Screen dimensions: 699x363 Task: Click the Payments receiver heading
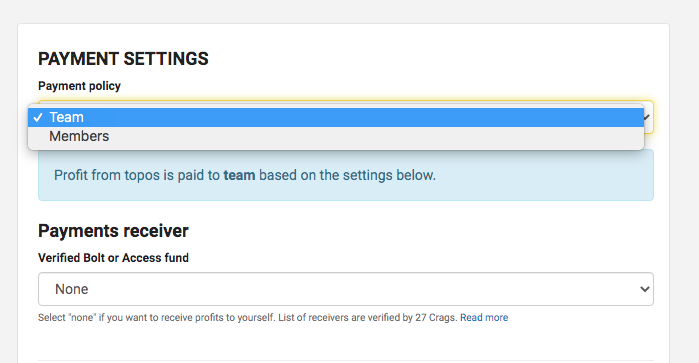point(113,231)
